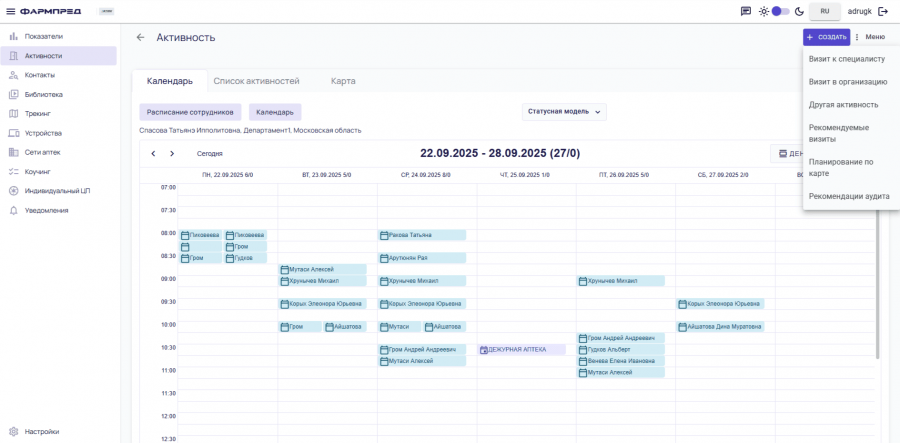Open the hamburger menu beside the ФАРМПРЕД logo
The height and width of the screenshot is (443, 900).
coord(10,11)
